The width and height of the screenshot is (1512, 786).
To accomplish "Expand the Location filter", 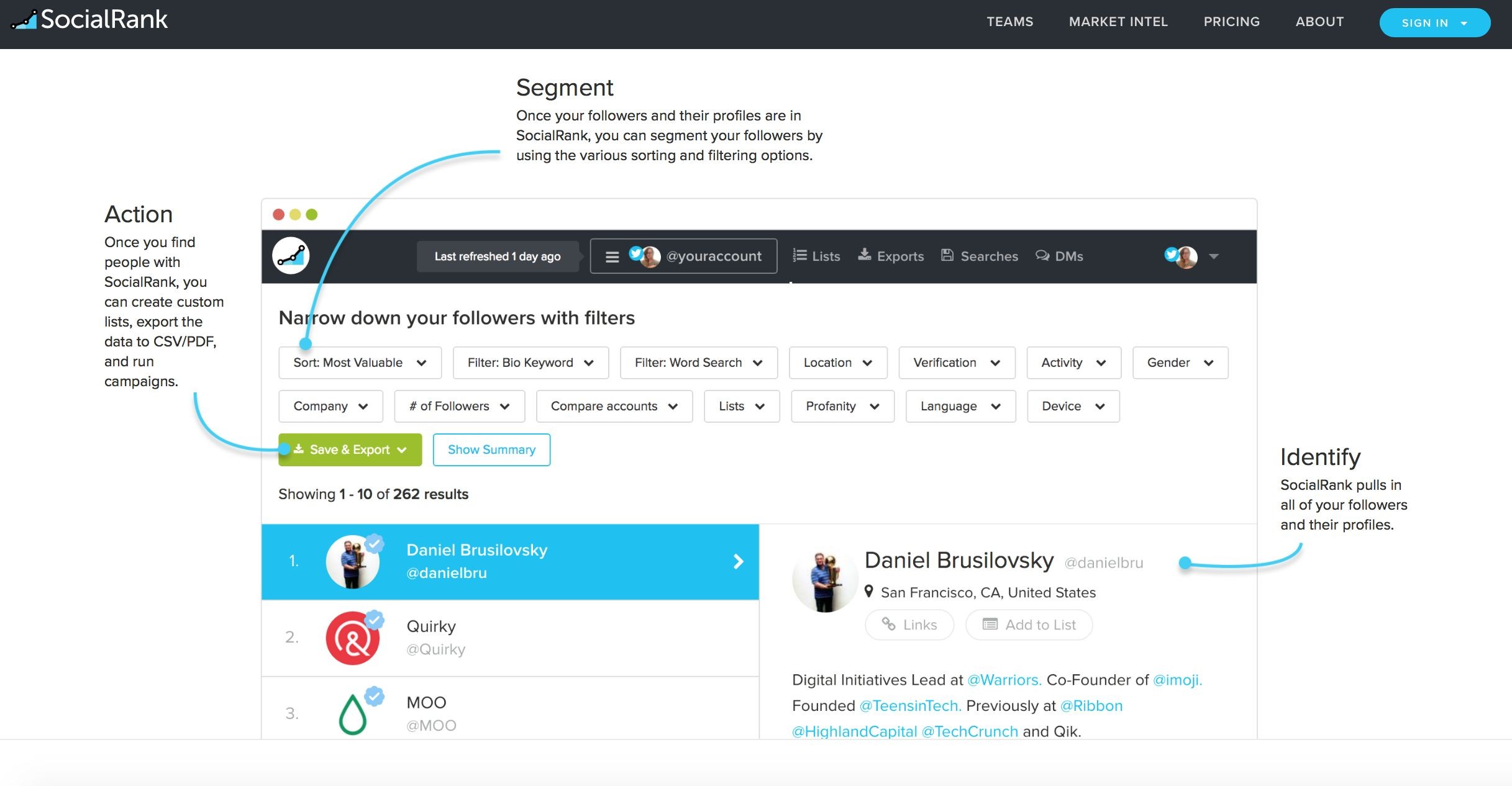I will (x=838, y=363).
